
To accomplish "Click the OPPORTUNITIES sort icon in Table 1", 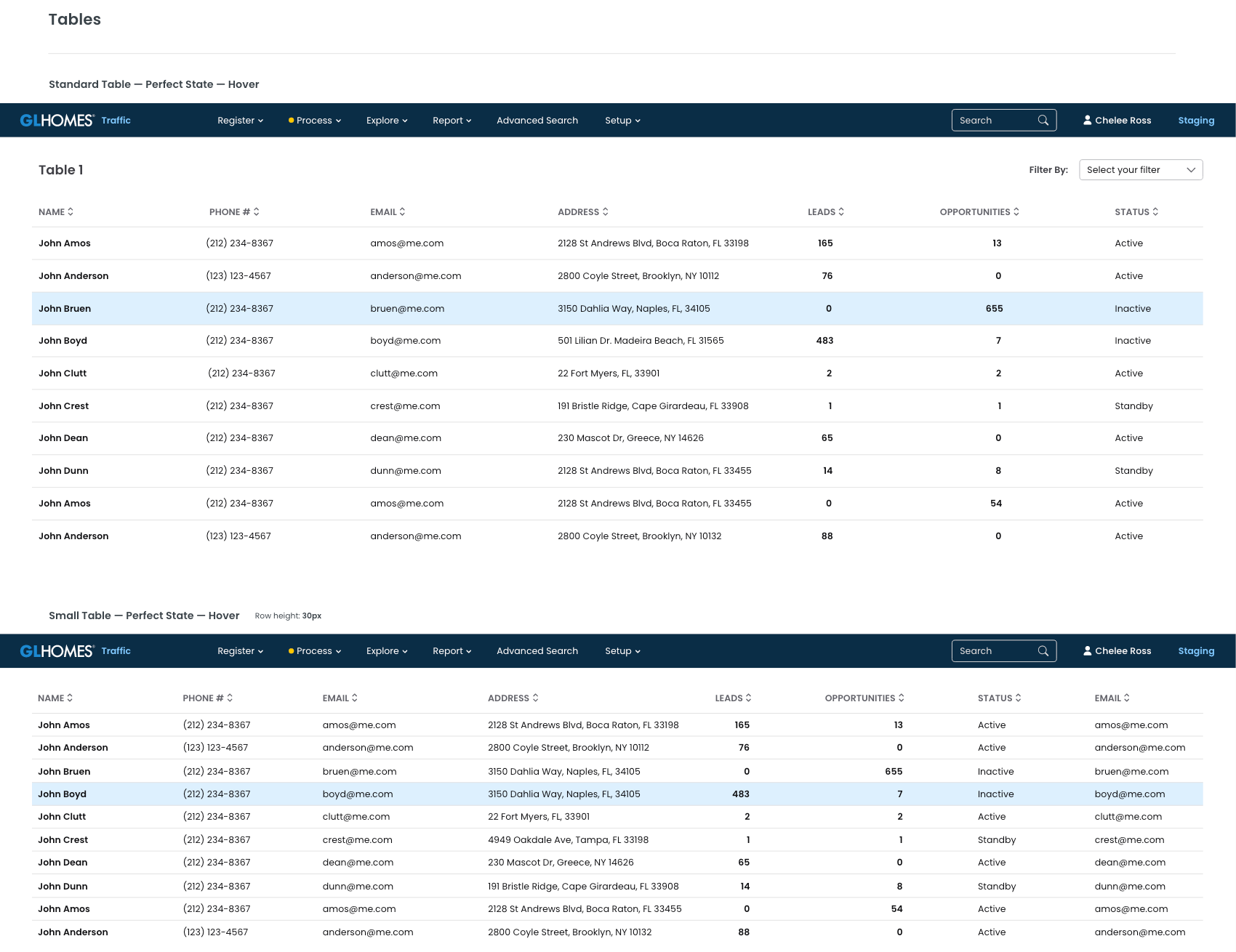I will pyautogui.click(x=1016, y=212).
